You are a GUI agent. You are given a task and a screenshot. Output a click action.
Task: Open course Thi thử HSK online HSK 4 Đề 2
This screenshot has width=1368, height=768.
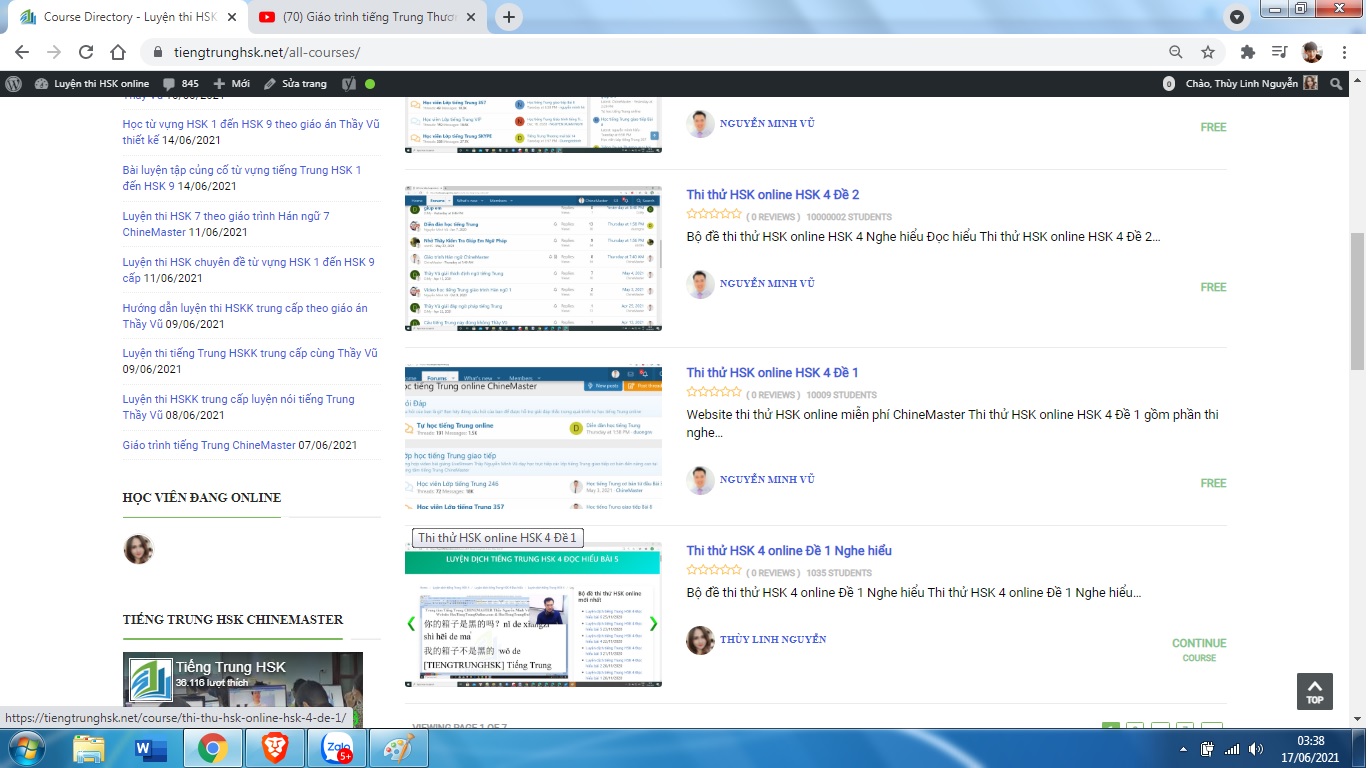[x=772, y=195]
